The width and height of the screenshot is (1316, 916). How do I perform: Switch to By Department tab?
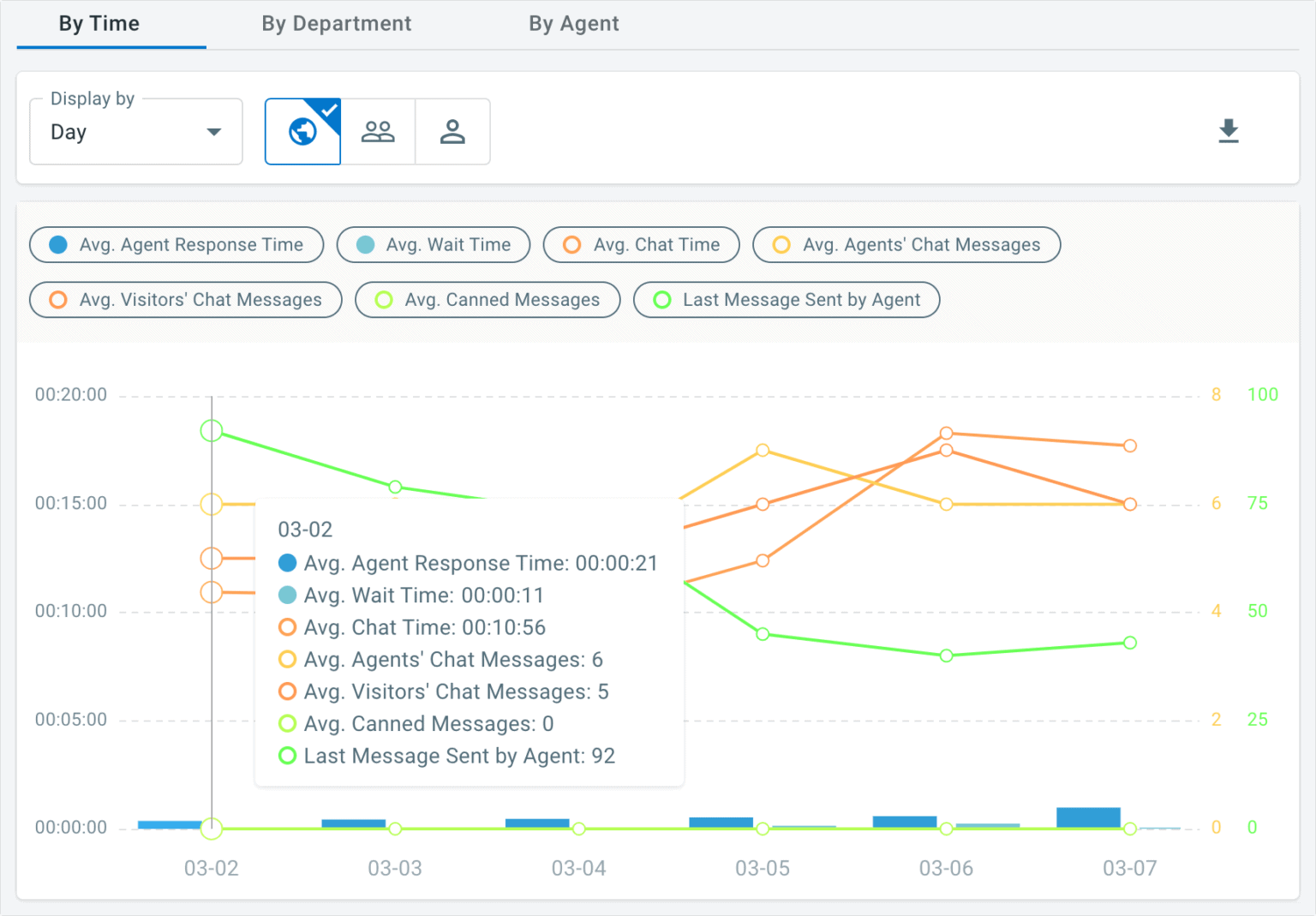click(x=336, y=24)
